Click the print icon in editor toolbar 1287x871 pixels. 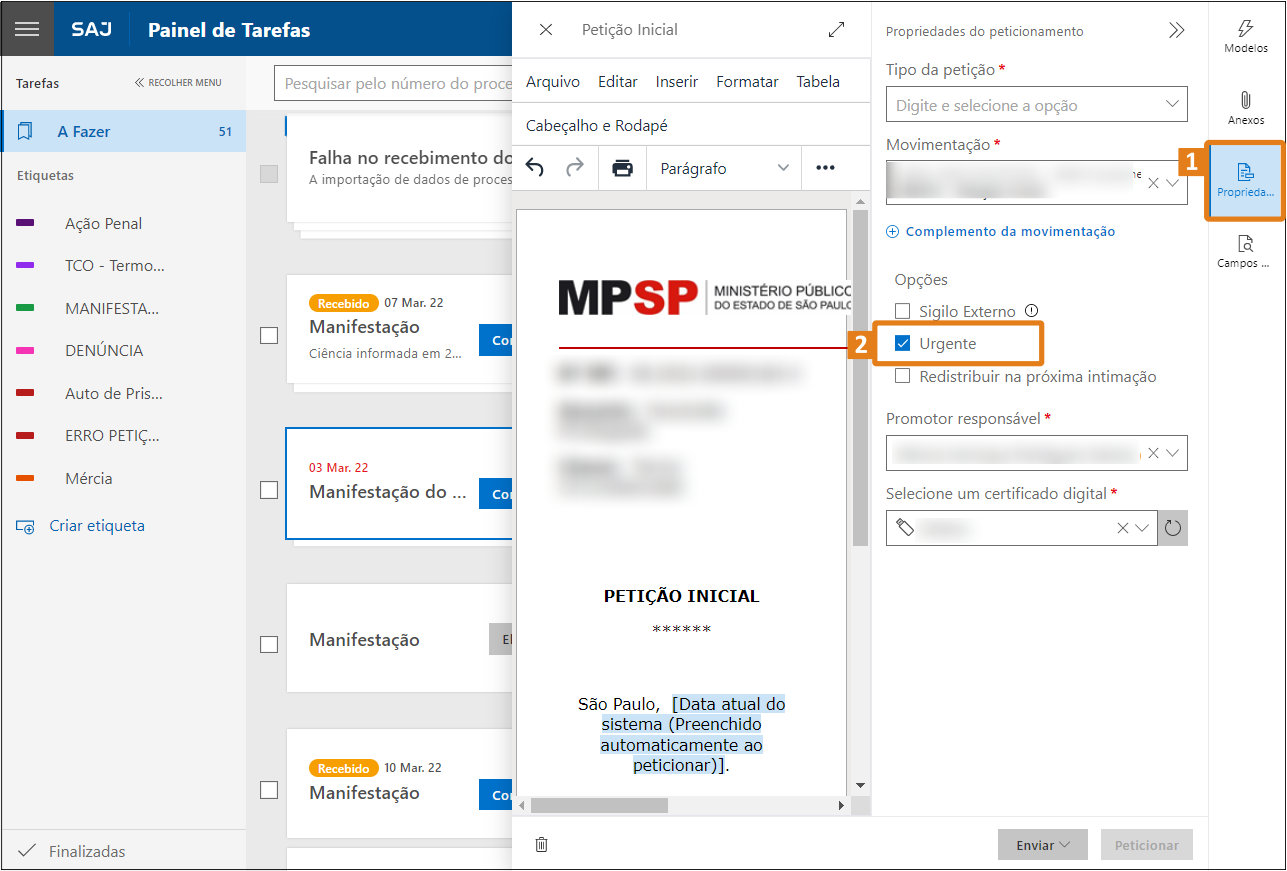pyautogui.click(x=622, y=168)
